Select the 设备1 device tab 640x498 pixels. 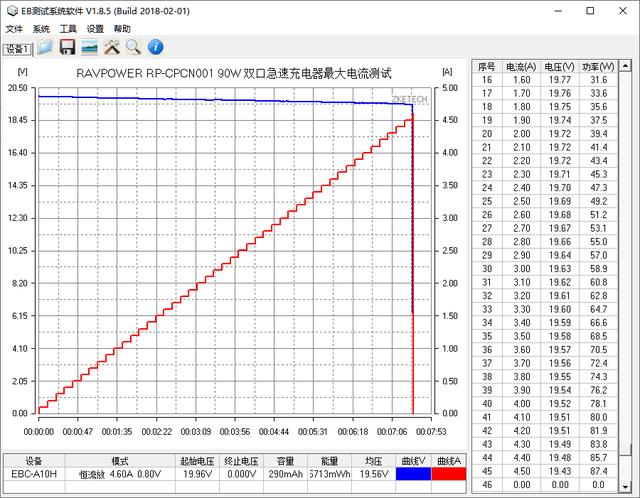coord(18,48)
